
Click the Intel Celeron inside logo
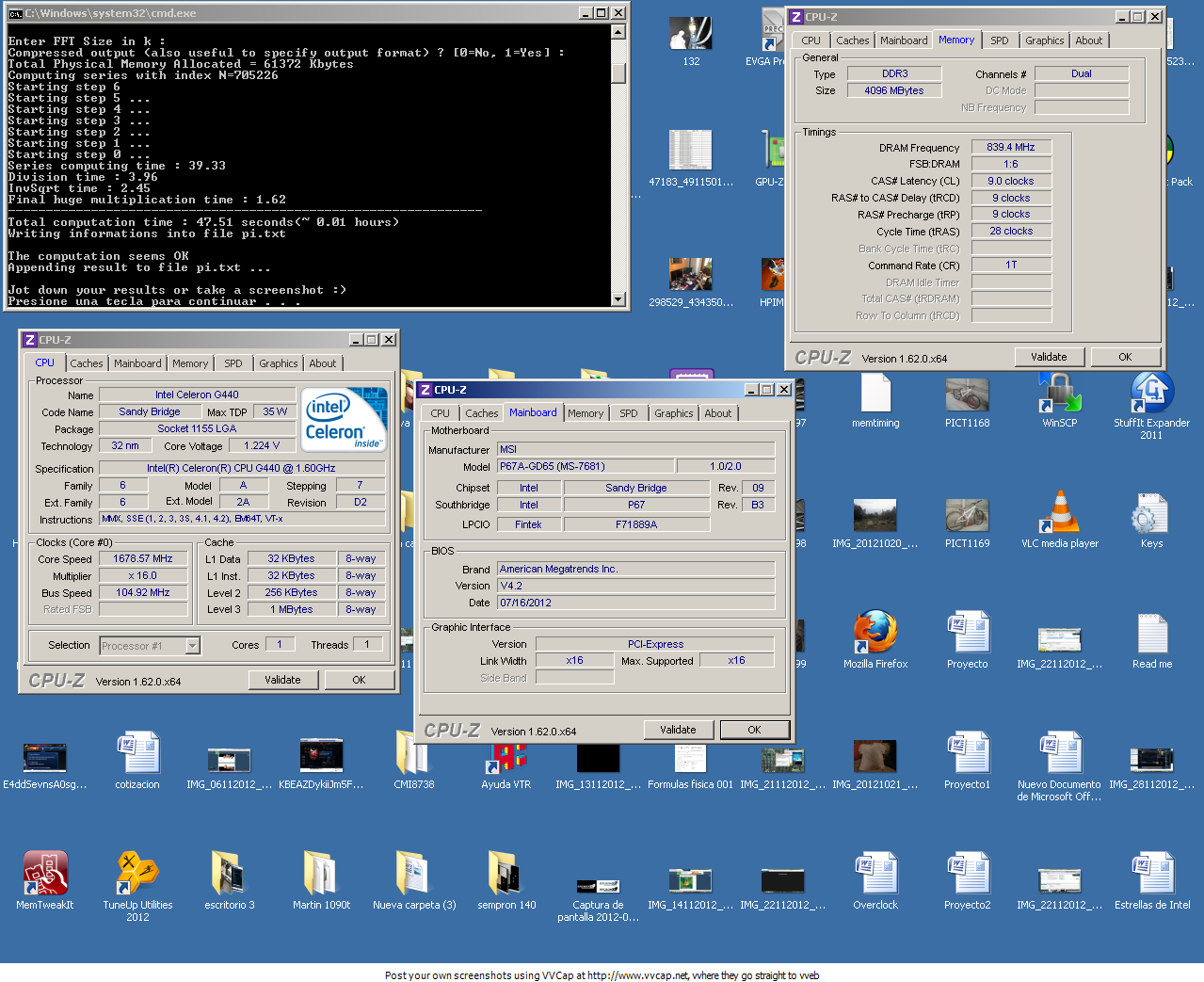coord(345,420)
